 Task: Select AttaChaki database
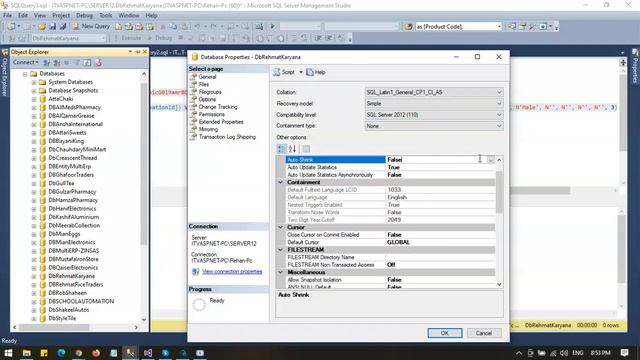click(60, 99)
